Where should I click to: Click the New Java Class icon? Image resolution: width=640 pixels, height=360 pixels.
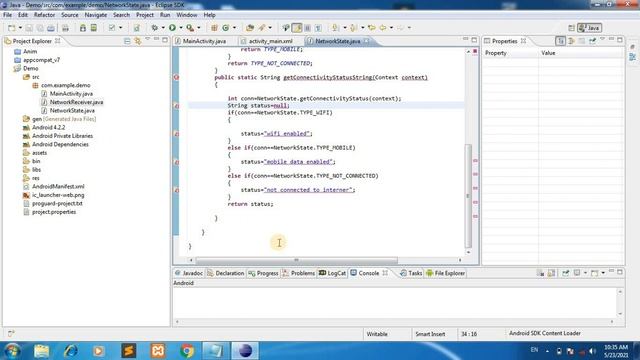click(226, 28)
